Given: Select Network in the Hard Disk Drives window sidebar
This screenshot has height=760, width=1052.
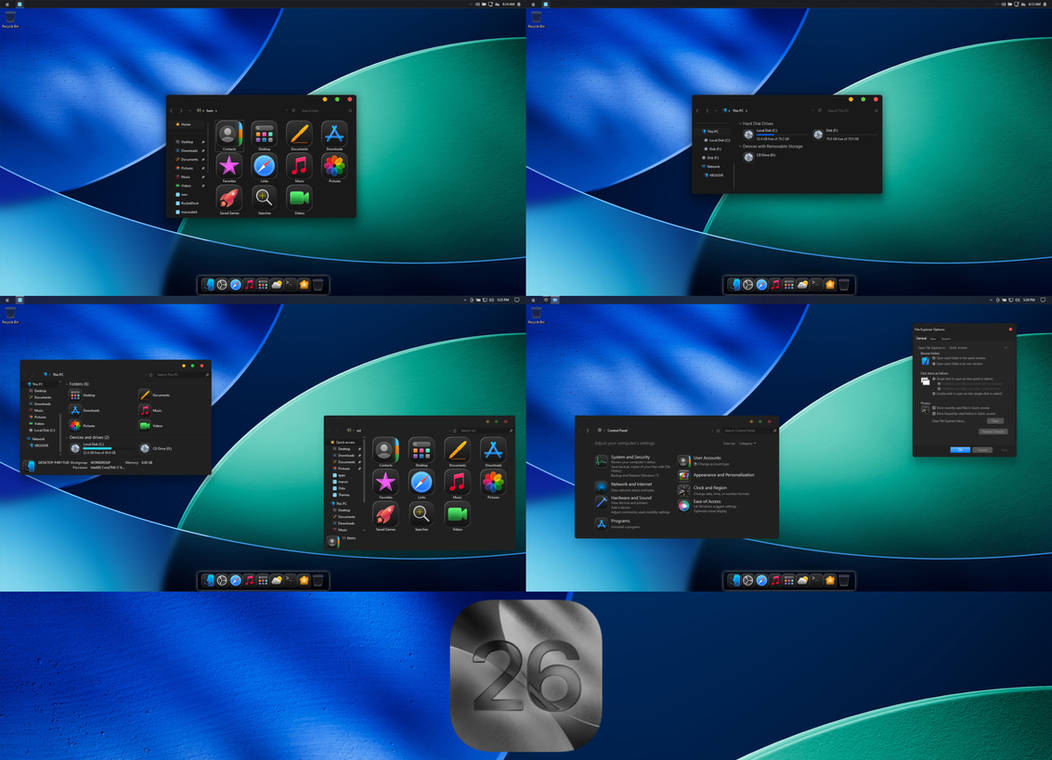Looking at the screenshot, I should pos(714,166).
